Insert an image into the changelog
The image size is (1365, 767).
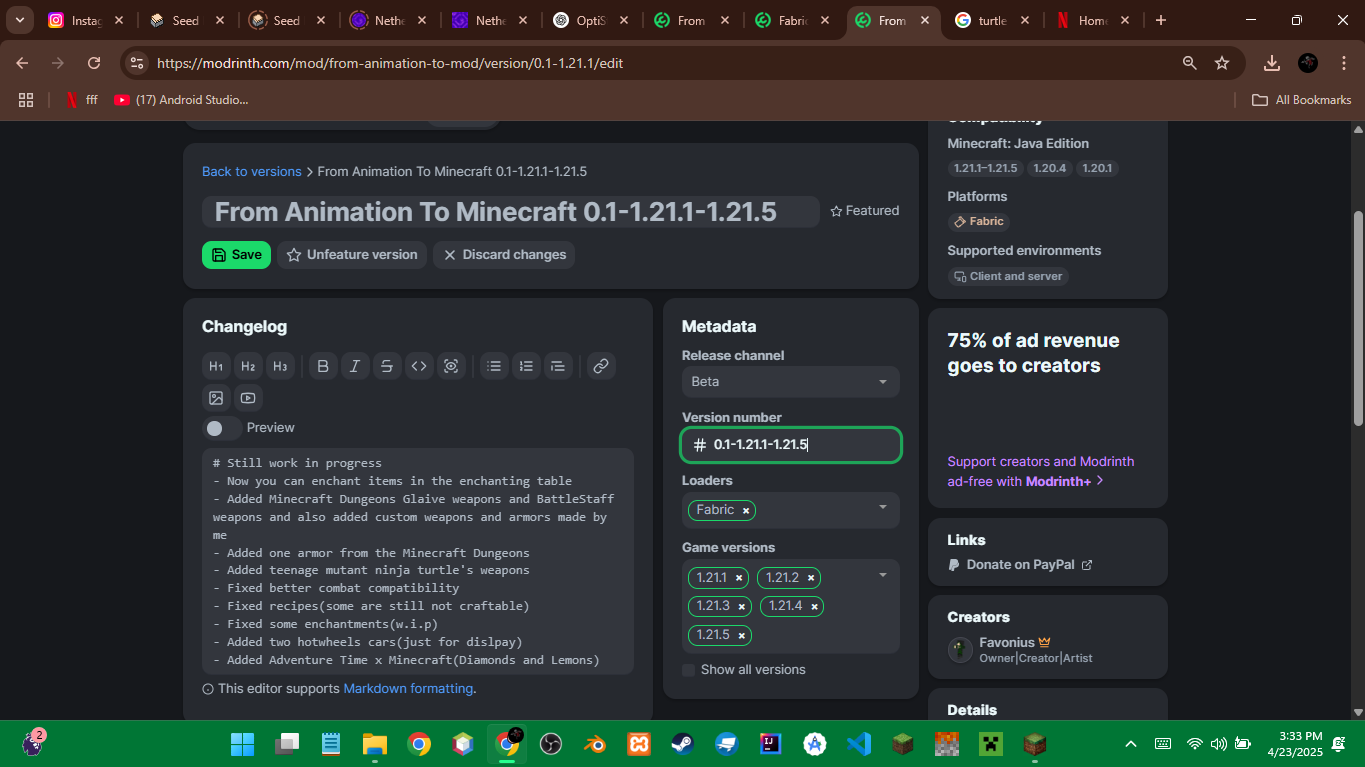coord(216,398)
